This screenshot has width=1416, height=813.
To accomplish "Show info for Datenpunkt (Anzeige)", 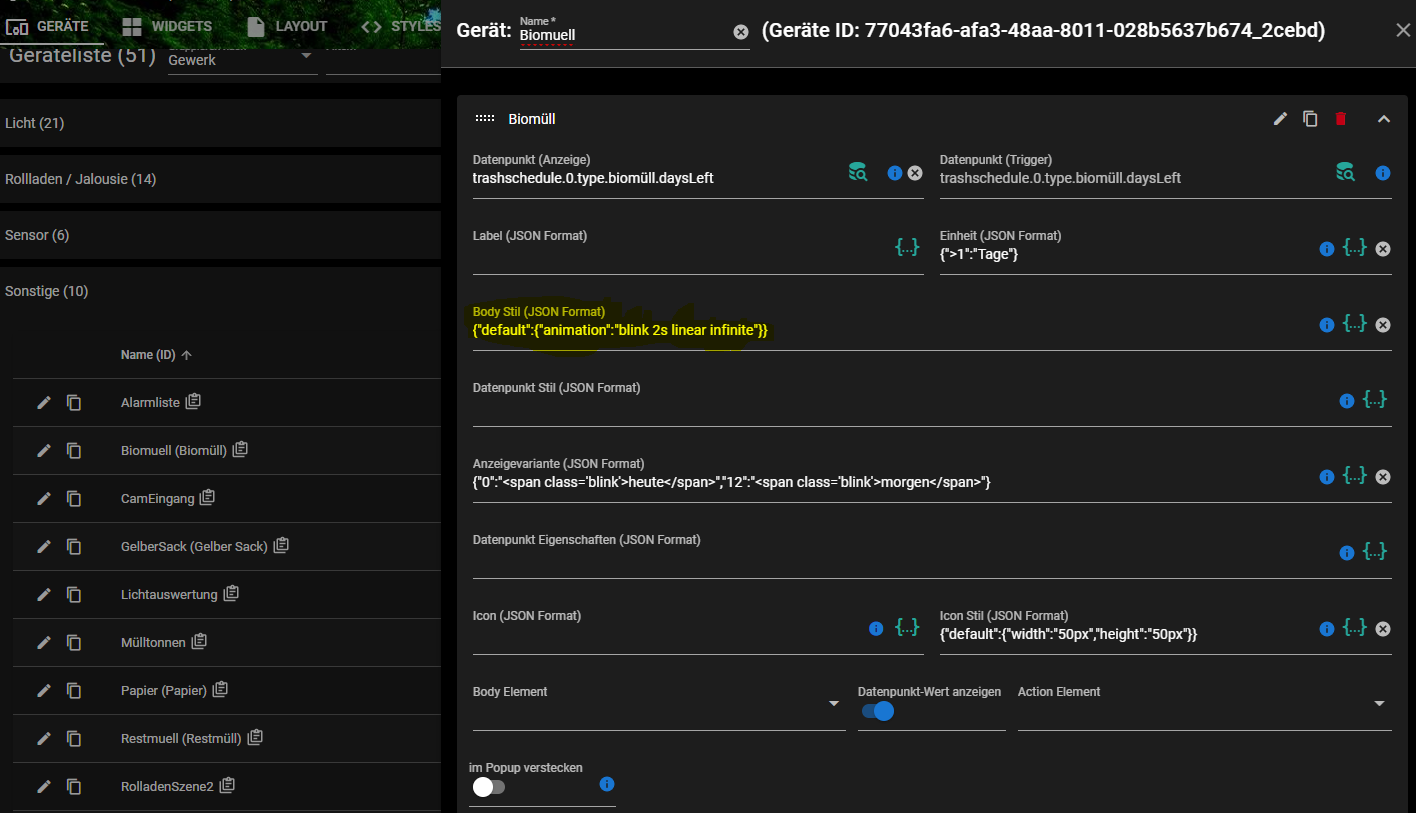I will point(895,173).
